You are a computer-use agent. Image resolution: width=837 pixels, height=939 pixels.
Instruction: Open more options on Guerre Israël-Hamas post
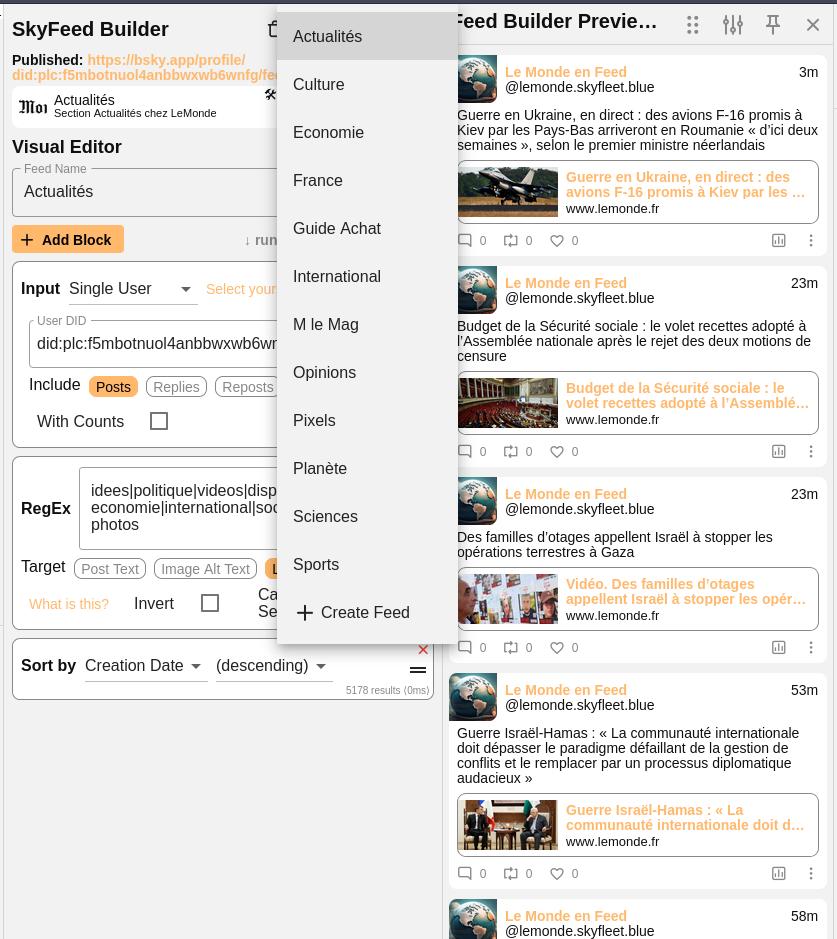click(x=811, y=873)
